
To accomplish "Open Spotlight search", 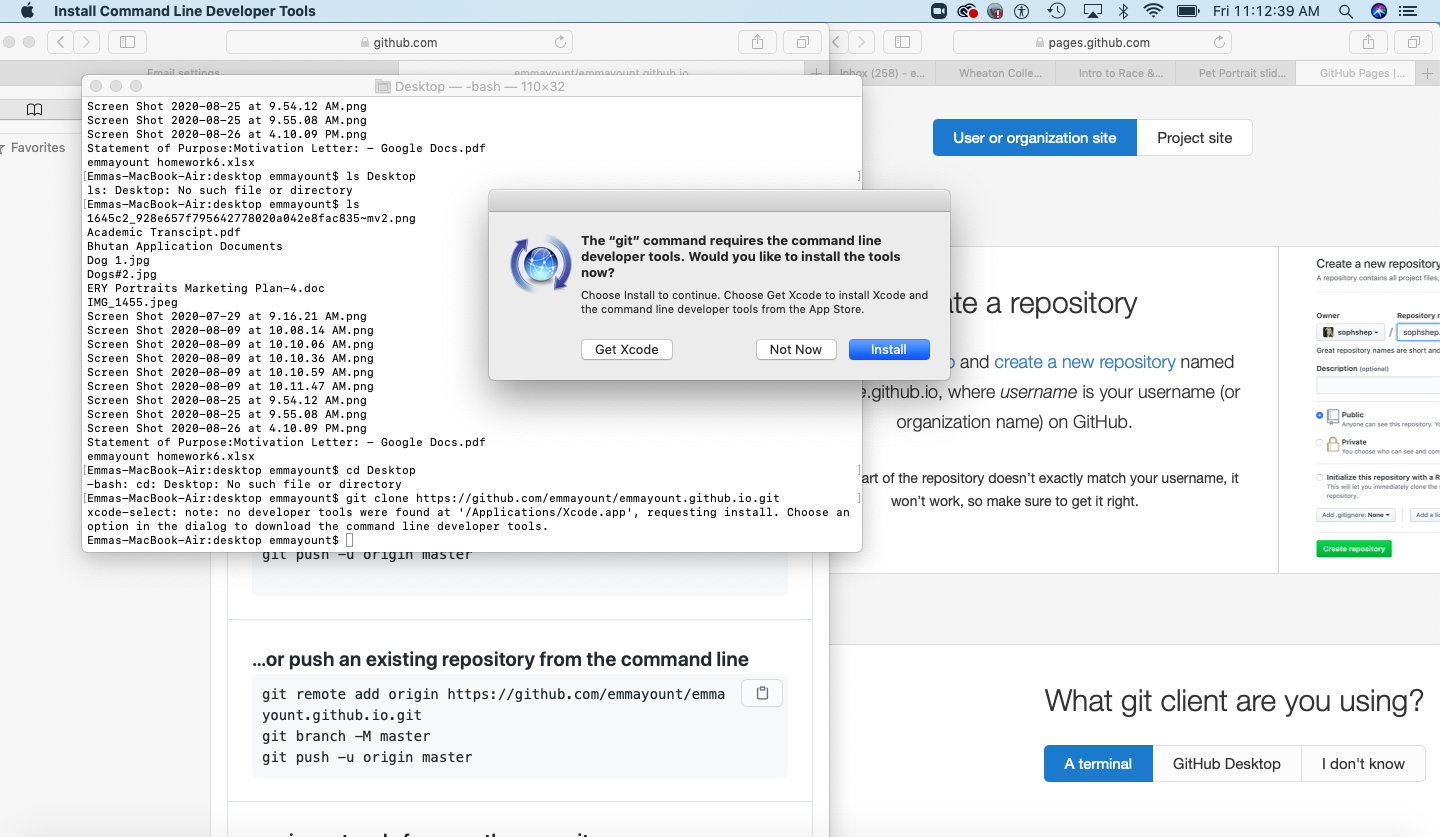I will tap(1346, 11).
